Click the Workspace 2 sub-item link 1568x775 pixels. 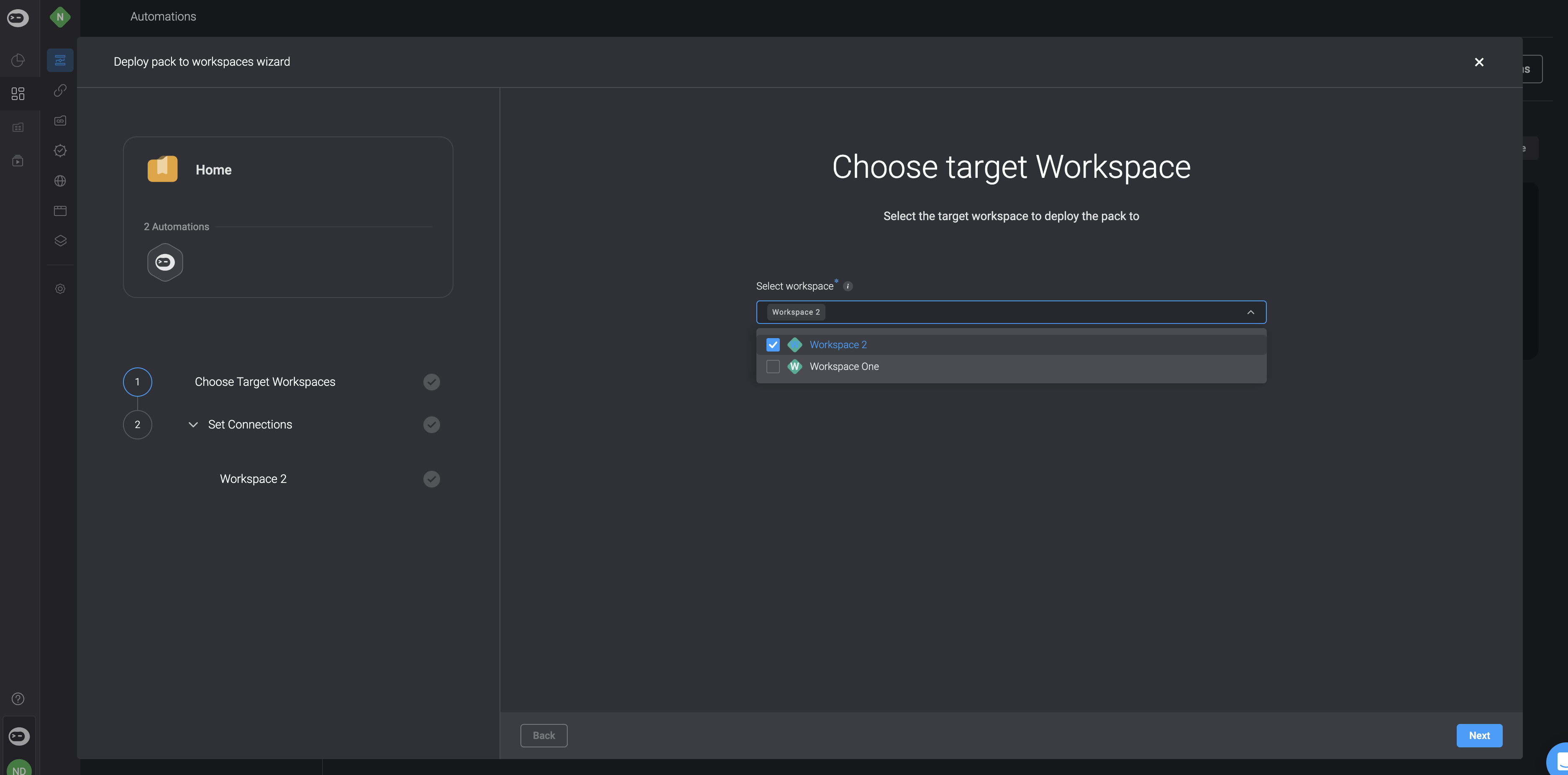253,478
